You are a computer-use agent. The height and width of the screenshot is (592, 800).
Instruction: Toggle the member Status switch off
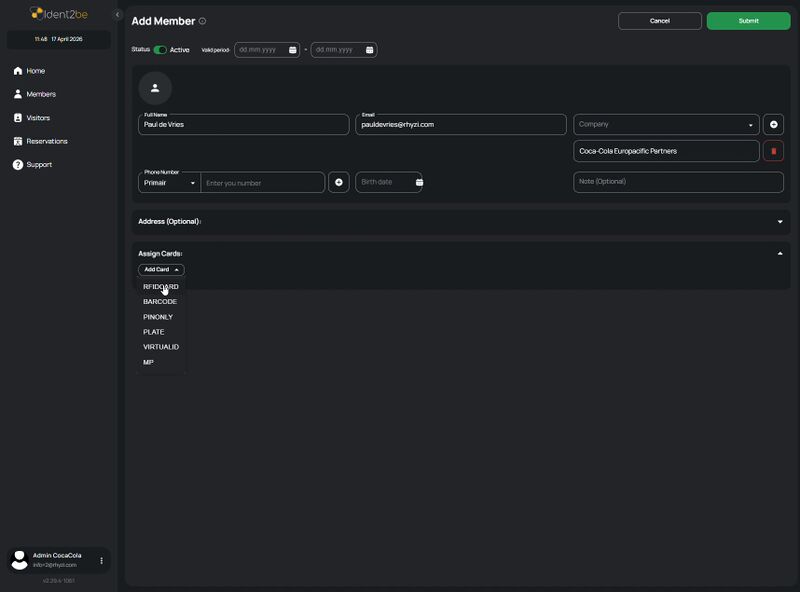tap(162, 47)
